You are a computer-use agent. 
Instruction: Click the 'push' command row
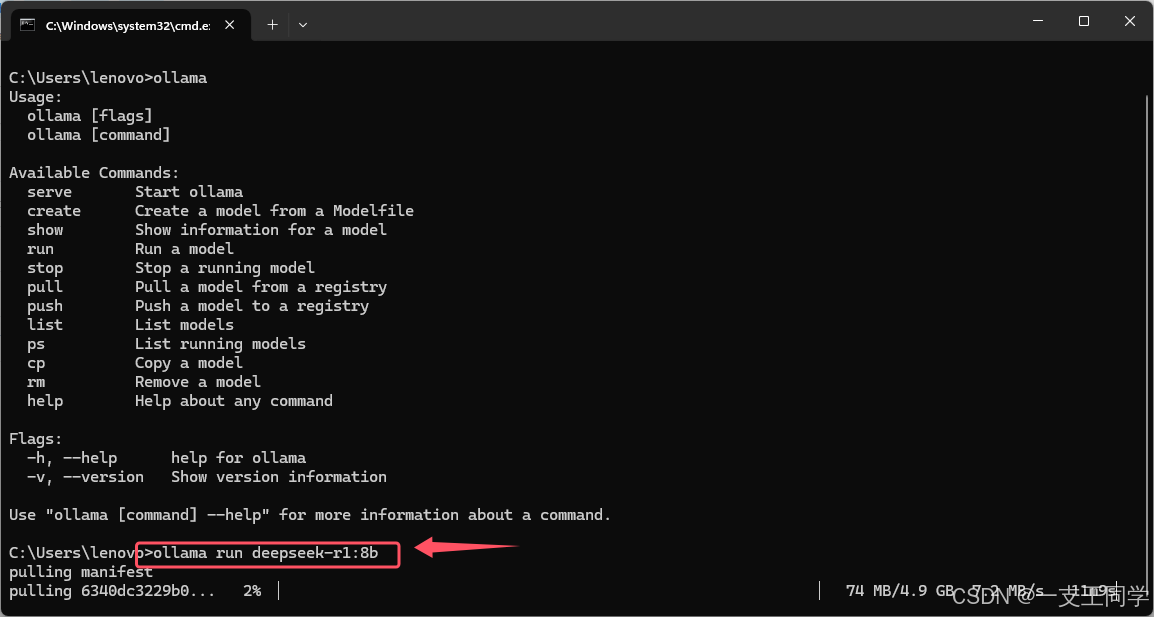198,306
